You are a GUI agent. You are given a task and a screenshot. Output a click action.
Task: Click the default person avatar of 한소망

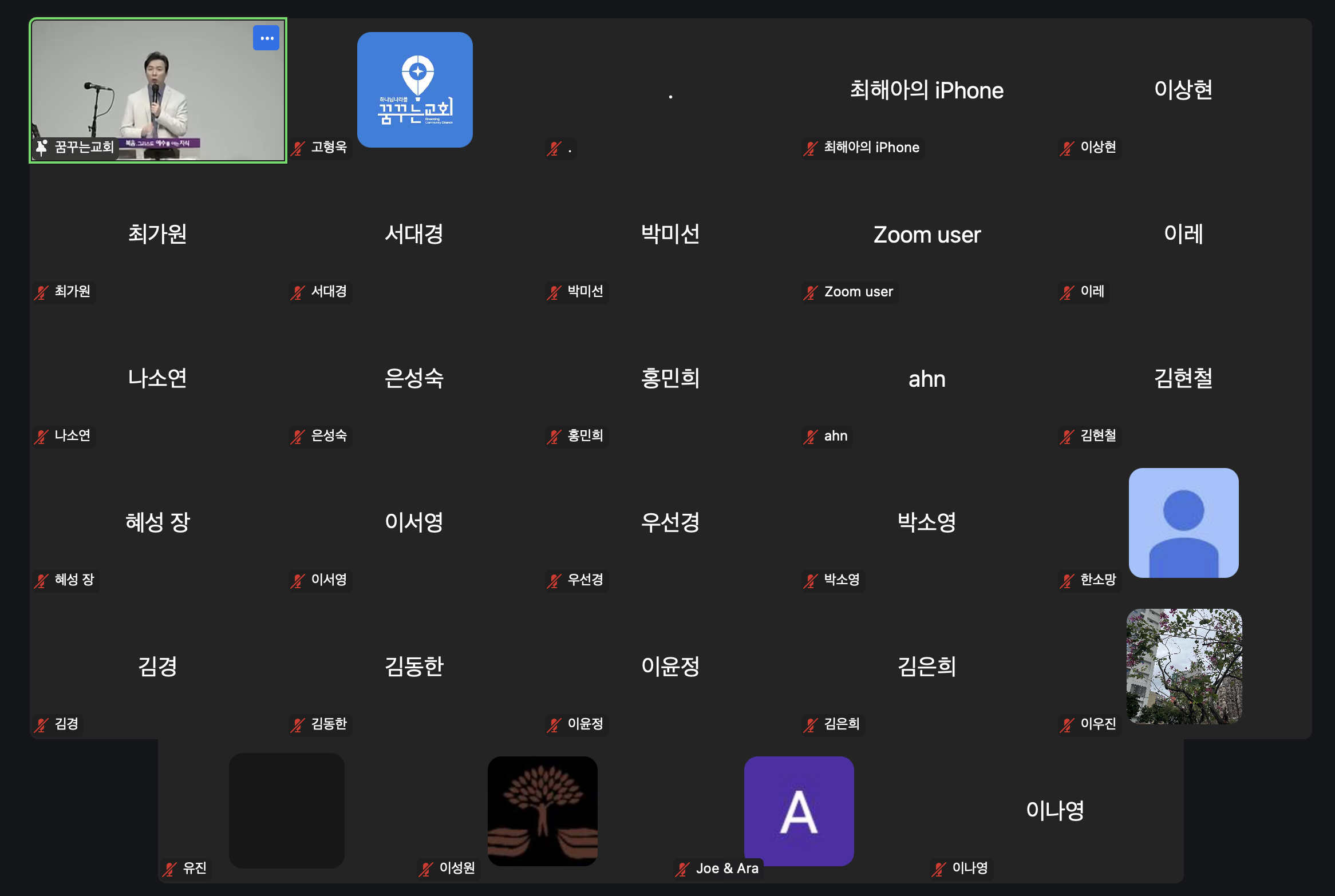1184,522
